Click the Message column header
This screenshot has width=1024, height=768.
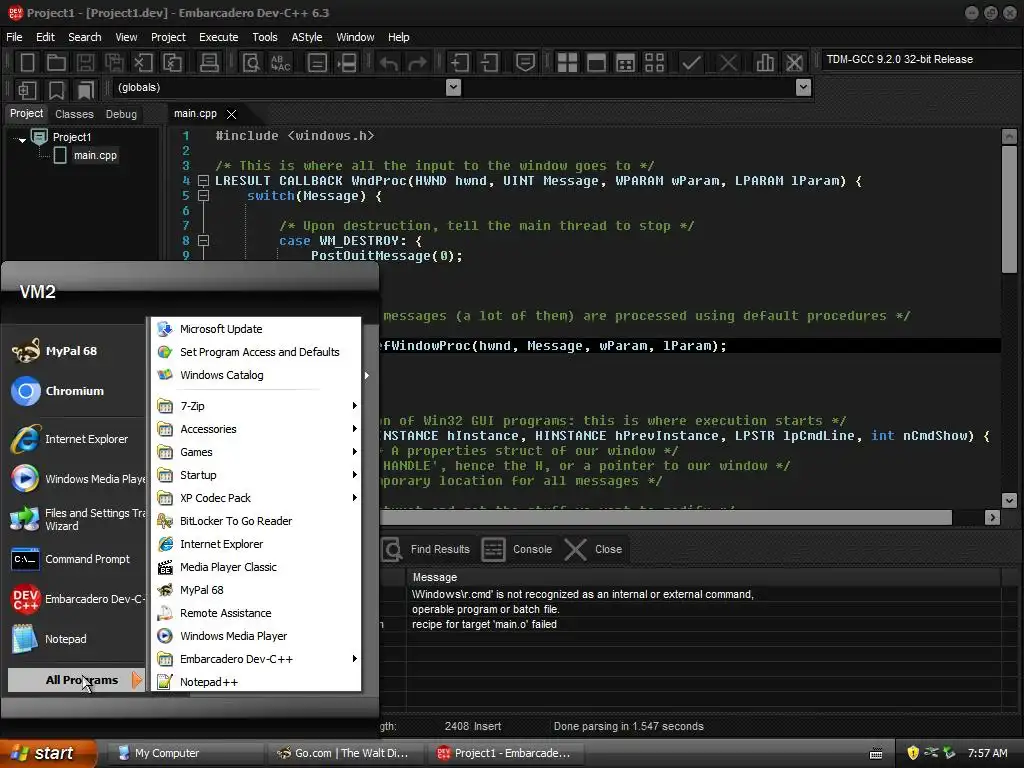pos(703,577)
